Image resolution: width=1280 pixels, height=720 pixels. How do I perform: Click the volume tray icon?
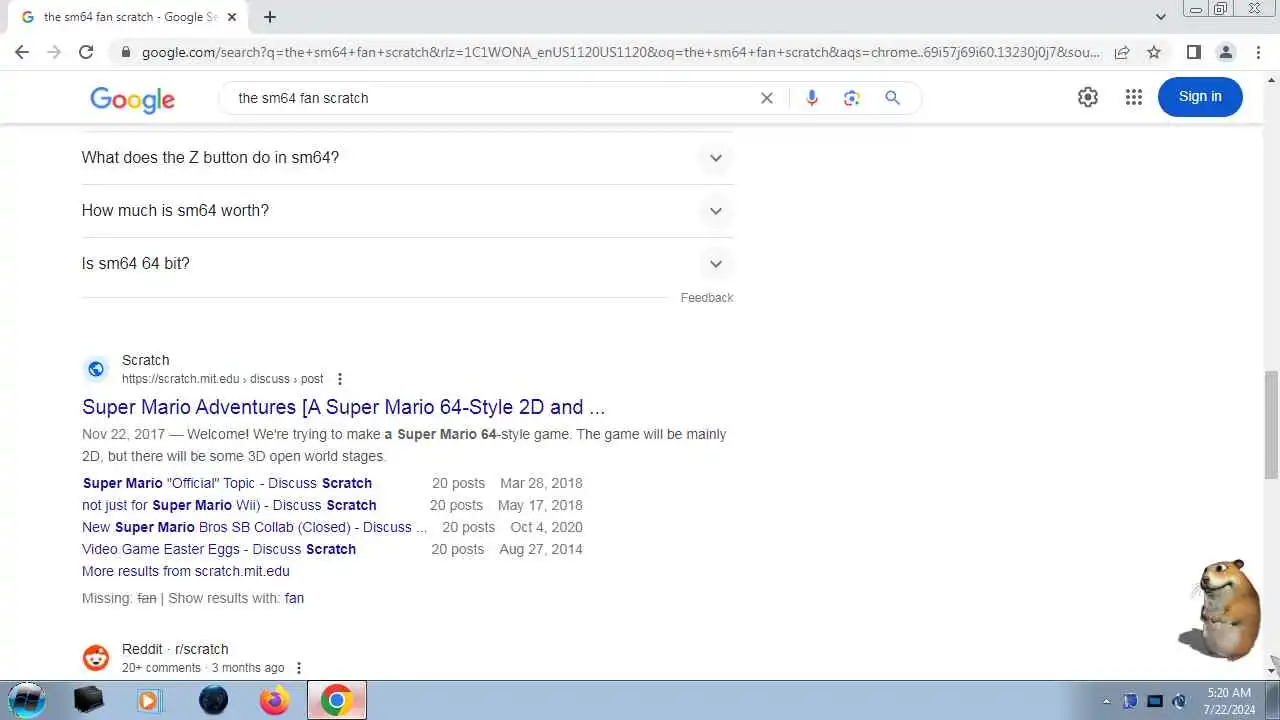1179,701
